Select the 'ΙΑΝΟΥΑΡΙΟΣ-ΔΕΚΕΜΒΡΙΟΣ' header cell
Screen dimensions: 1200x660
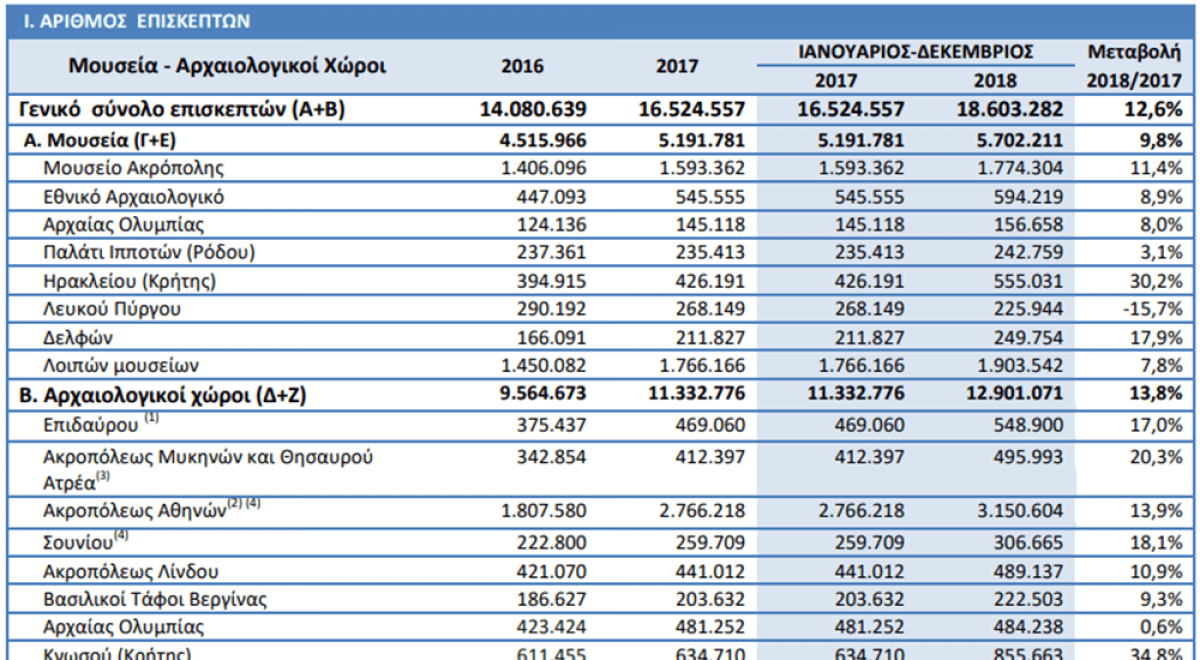(915, 51)
